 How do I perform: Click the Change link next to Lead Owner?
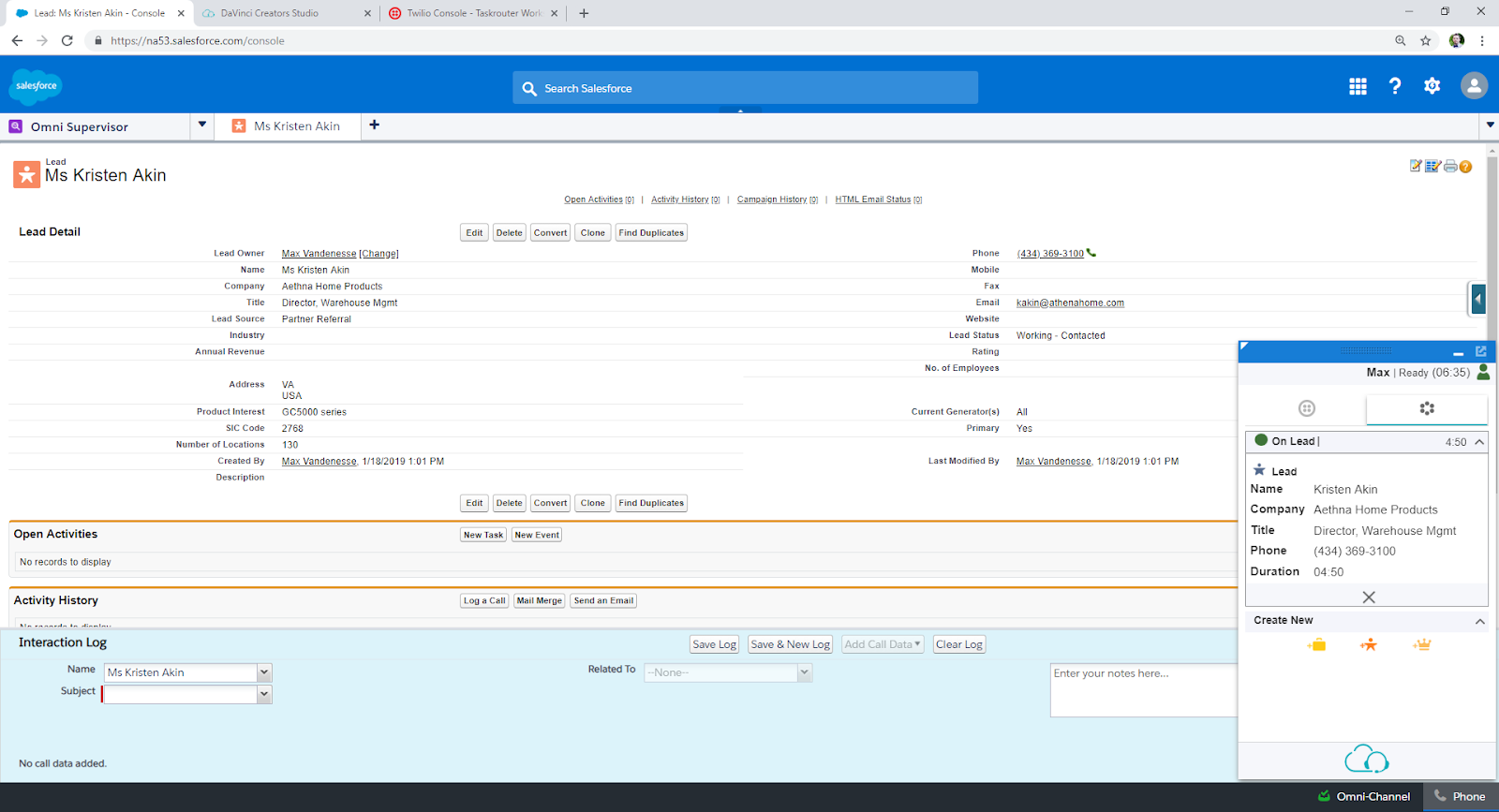[x=379, y=254]
